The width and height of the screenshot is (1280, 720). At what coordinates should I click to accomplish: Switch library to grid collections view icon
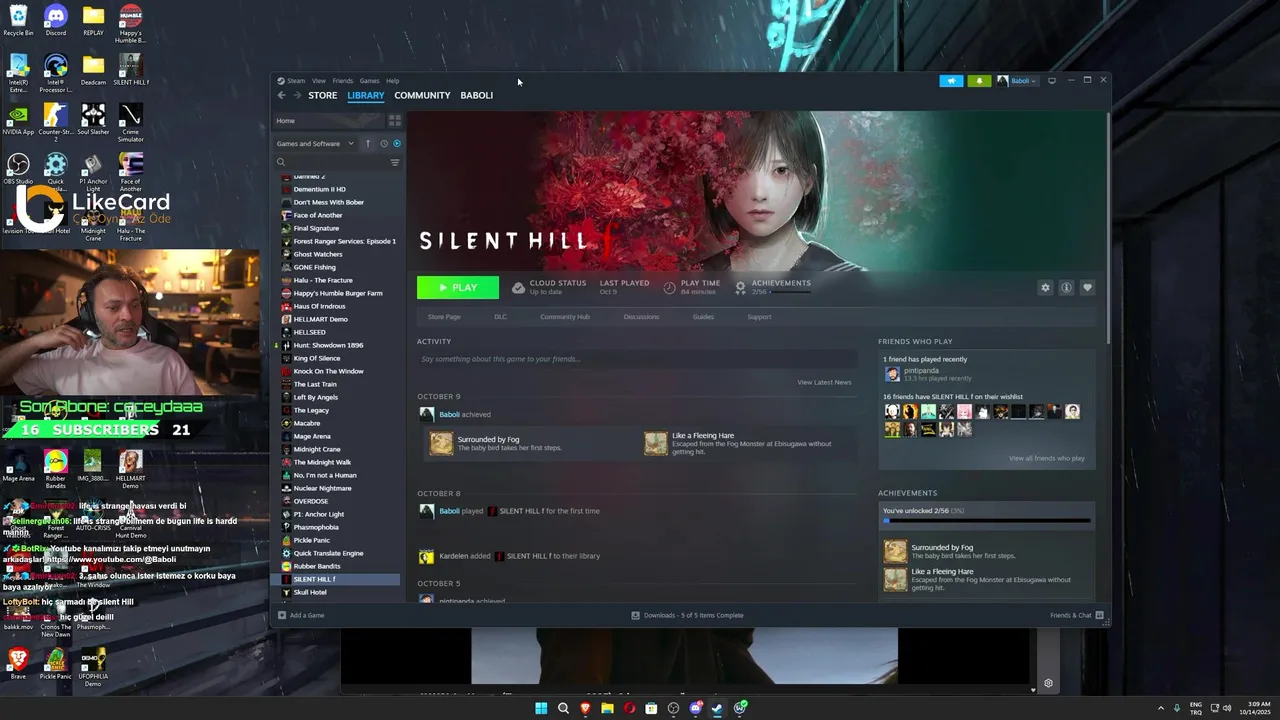pos(394,120)
